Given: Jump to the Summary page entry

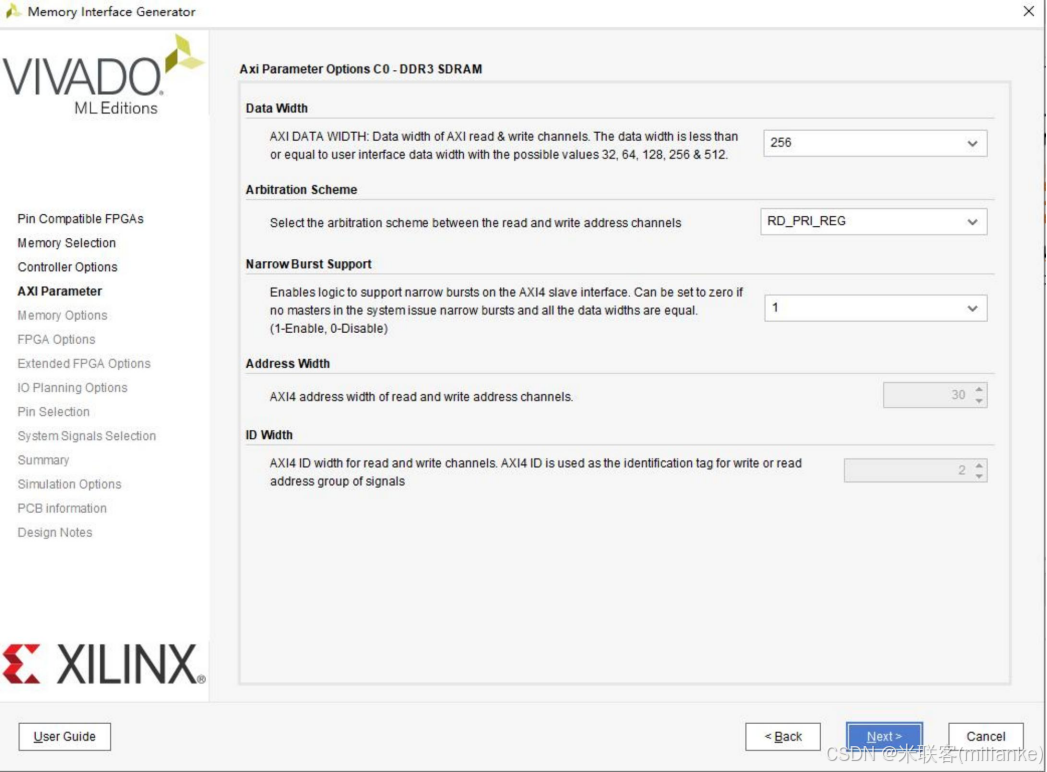Looking at the screenshot, I should pos(43,459).
